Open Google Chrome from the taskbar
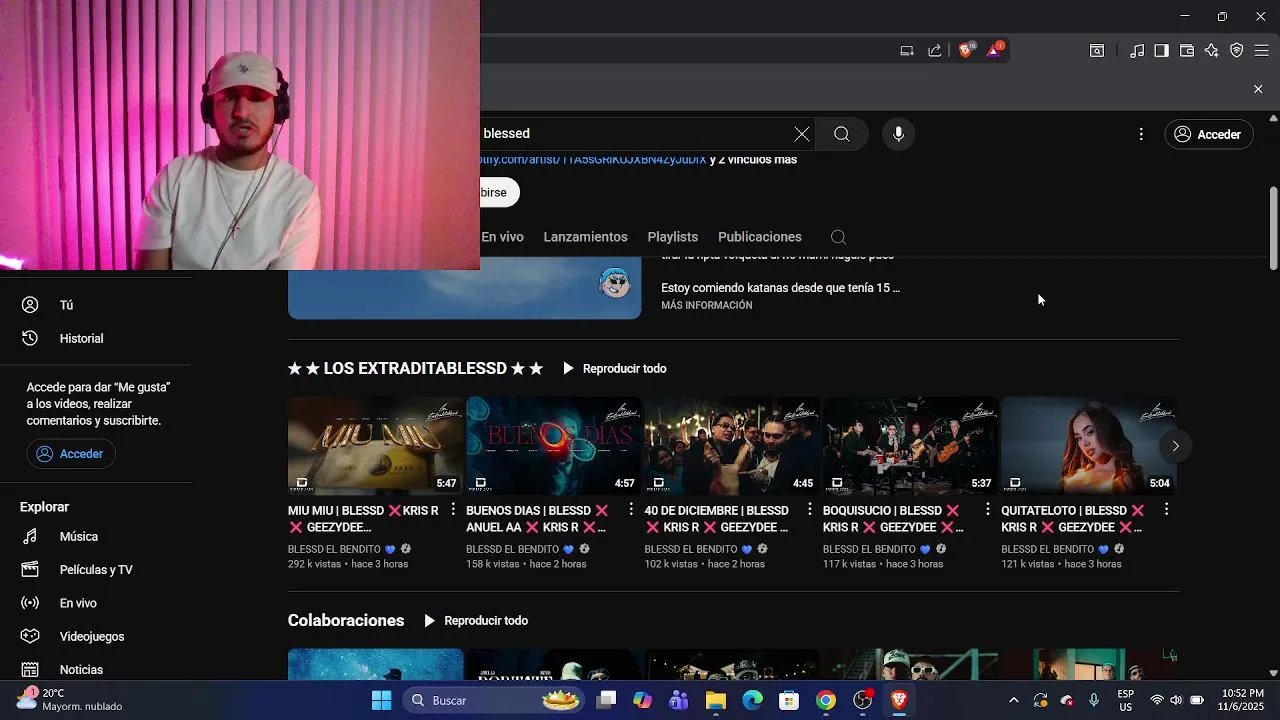The height and width of the screenshot is (720, 1280). [826, 701]
